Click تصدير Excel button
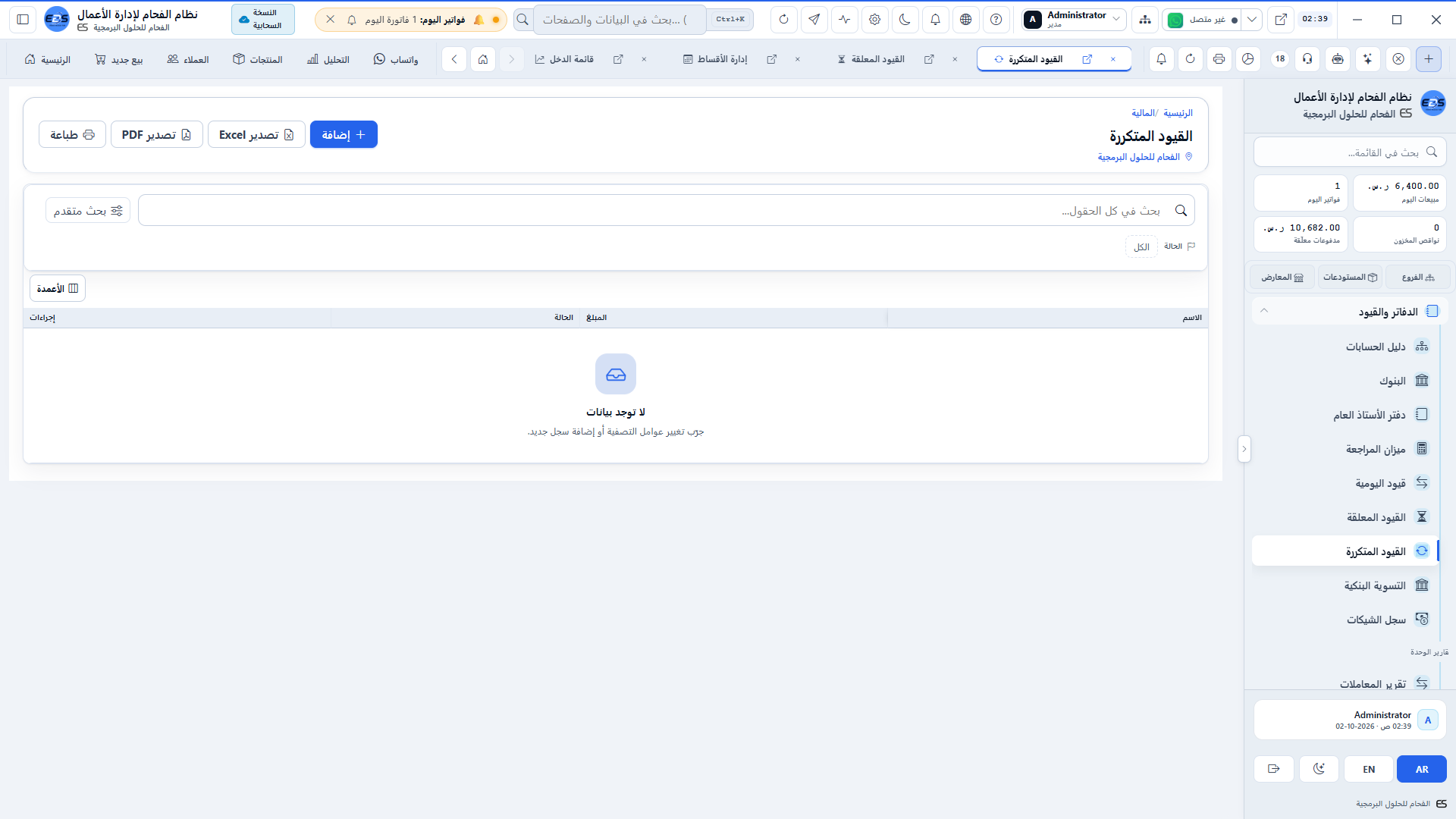Image resolution: width=1456 pixels, height=819 pixels. pos(256,134)
